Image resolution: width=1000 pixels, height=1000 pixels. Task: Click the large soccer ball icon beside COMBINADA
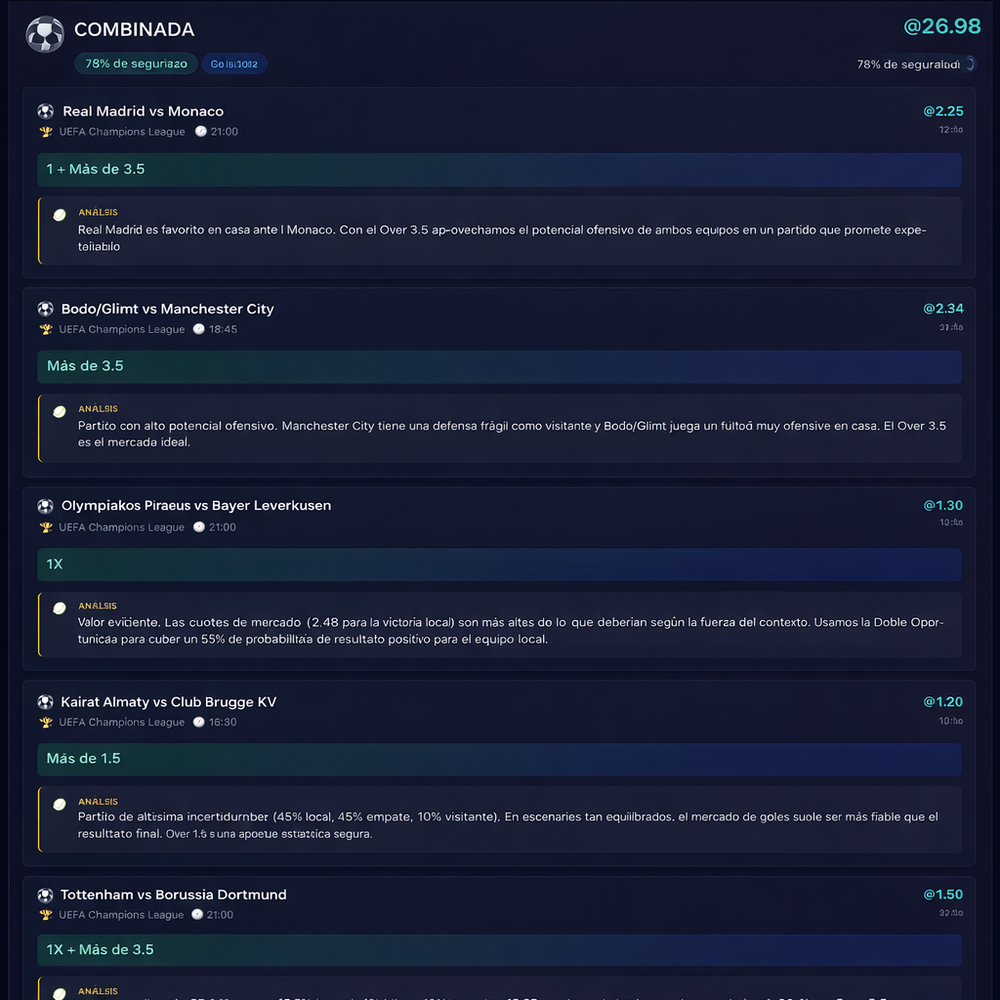click(x=45, y=34)
